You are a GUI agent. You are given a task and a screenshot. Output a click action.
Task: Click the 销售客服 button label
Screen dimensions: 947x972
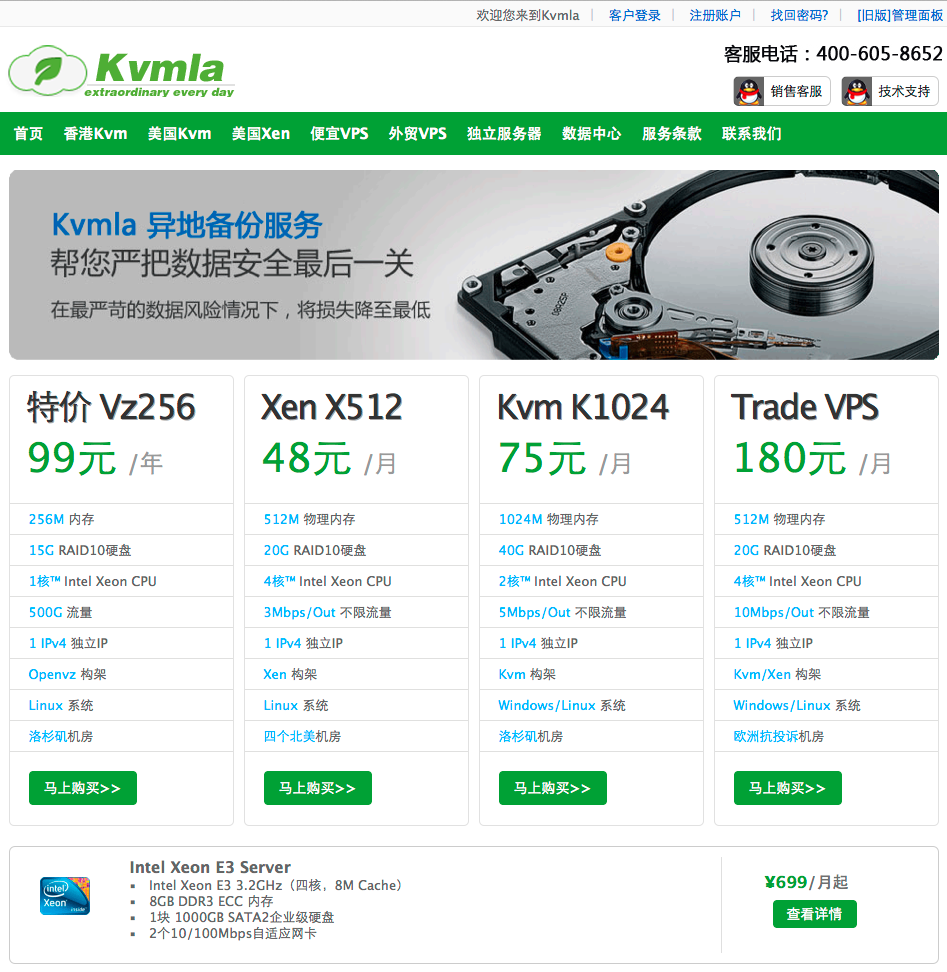coord(796,92)
